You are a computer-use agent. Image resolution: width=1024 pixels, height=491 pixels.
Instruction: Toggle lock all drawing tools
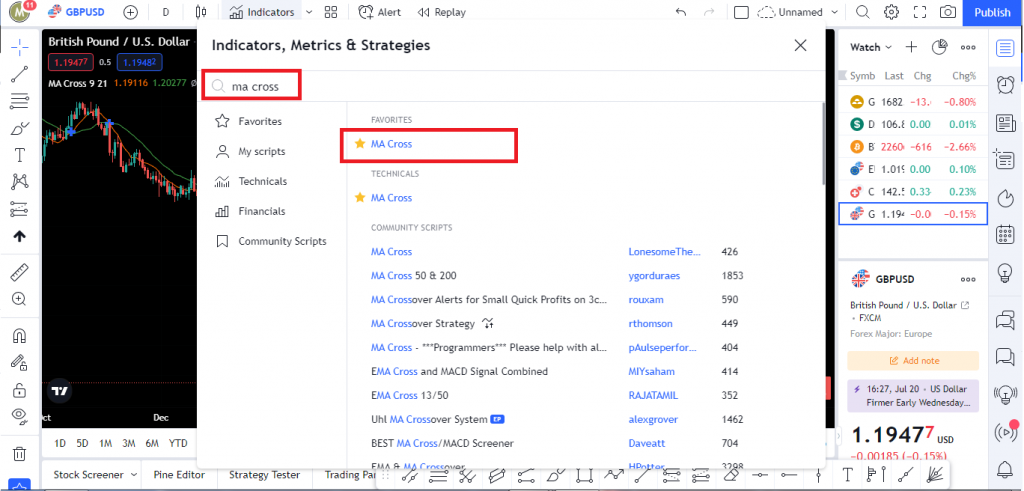click(19, 389)
